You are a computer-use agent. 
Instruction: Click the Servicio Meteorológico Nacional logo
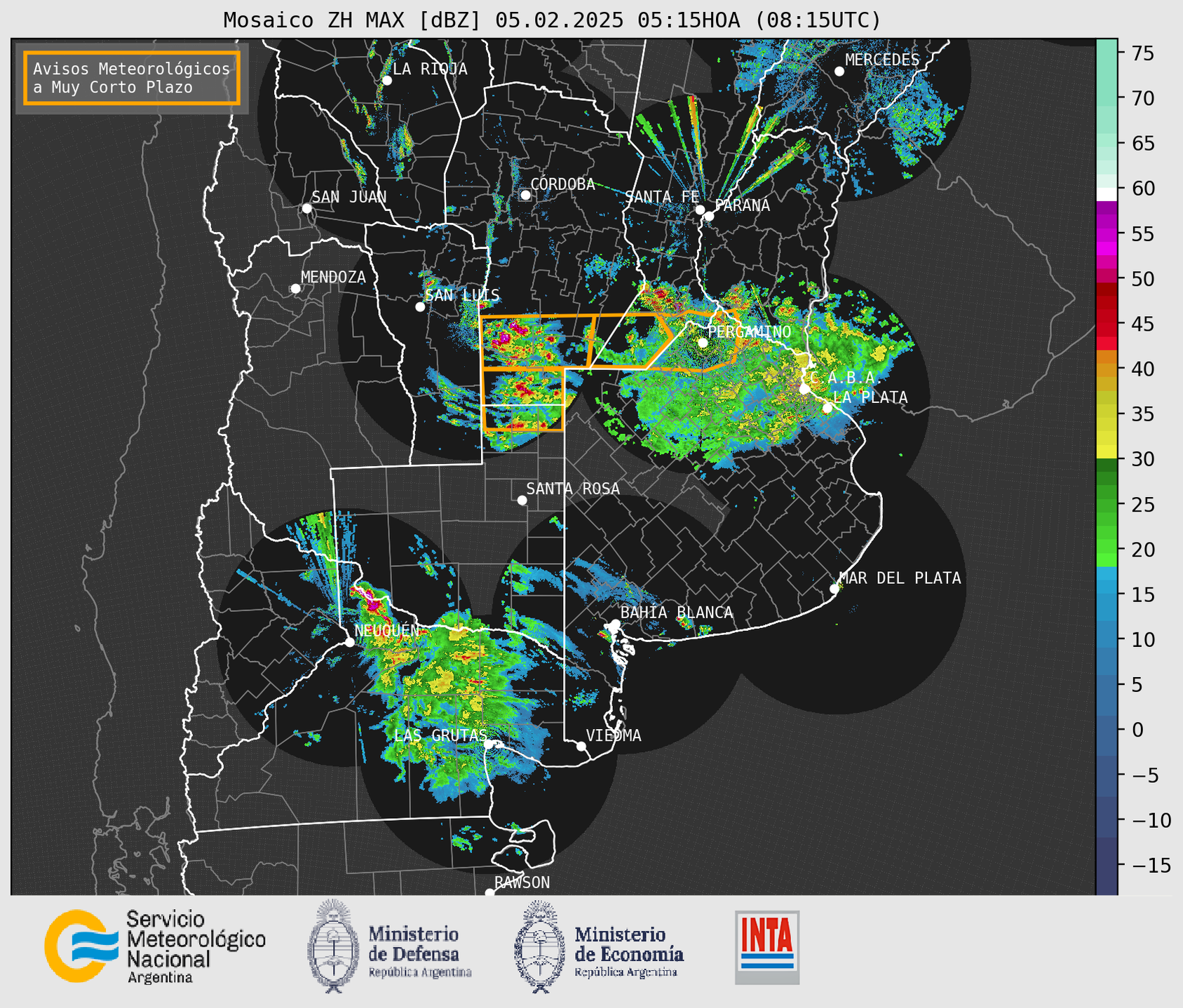click(x=155, y=946)
